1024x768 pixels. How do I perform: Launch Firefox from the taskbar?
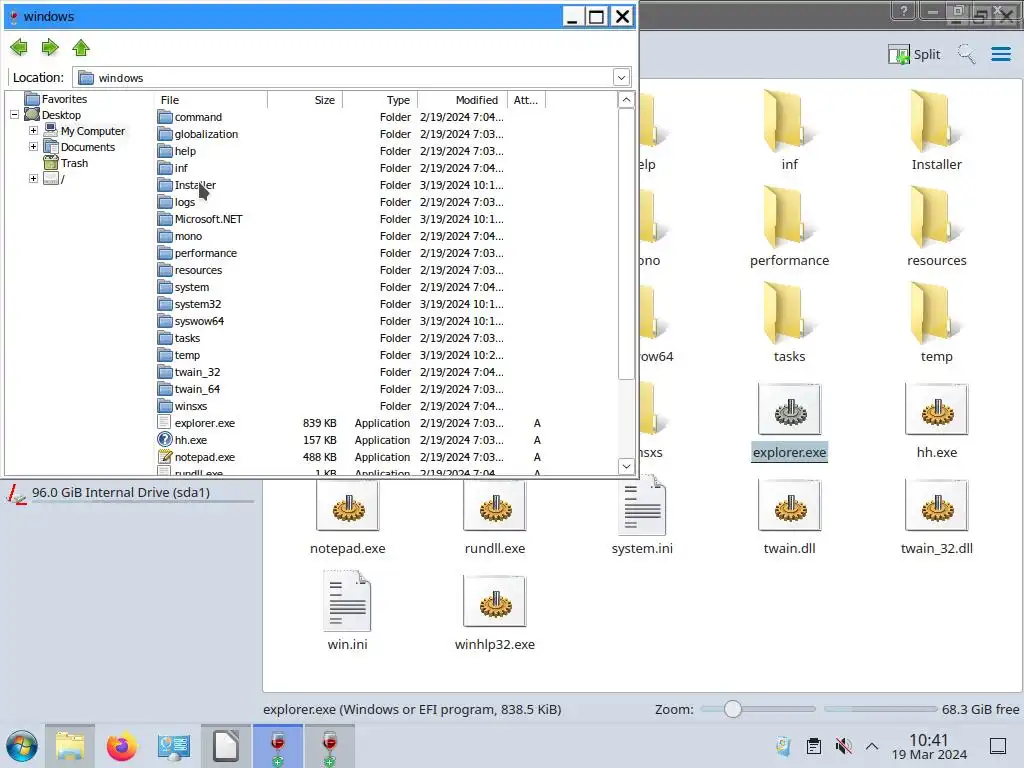coord(122,746)
